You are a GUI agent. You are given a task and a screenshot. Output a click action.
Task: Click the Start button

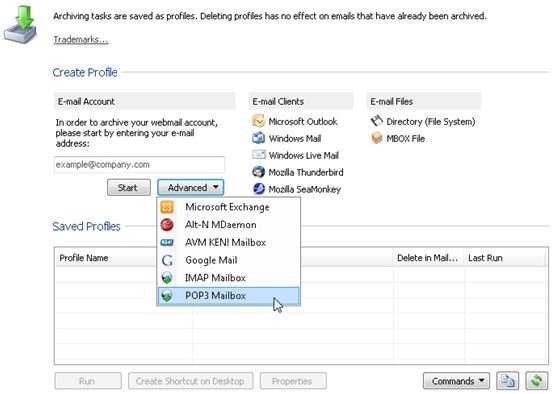point(129,187)
